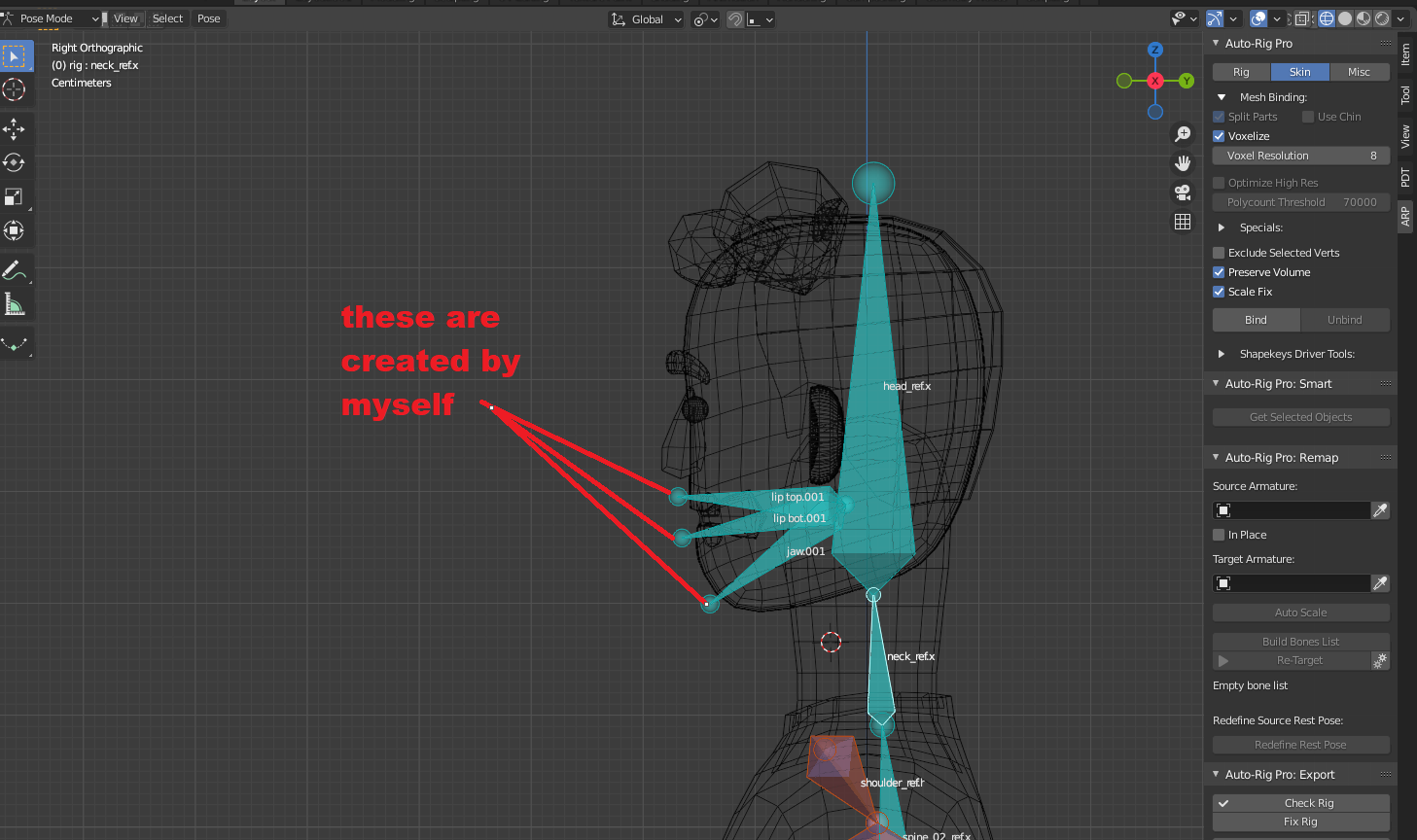This screenshot has height=840, width=1417.
Task: Click the Fix Rig button
Action: point(1301,822)
